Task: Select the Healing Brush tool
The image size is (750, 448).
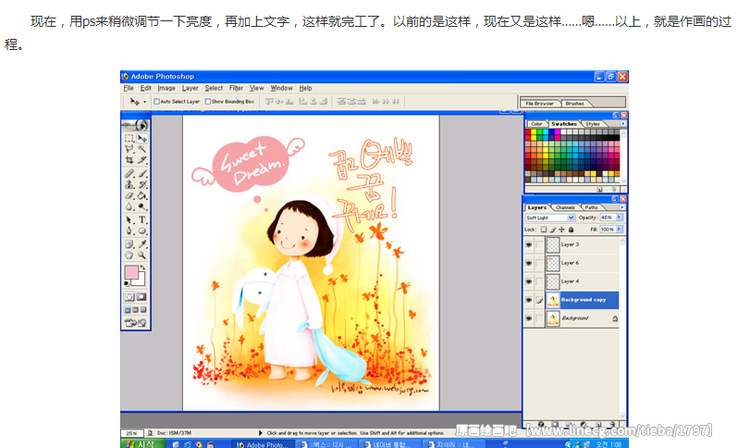Action: 130,174
